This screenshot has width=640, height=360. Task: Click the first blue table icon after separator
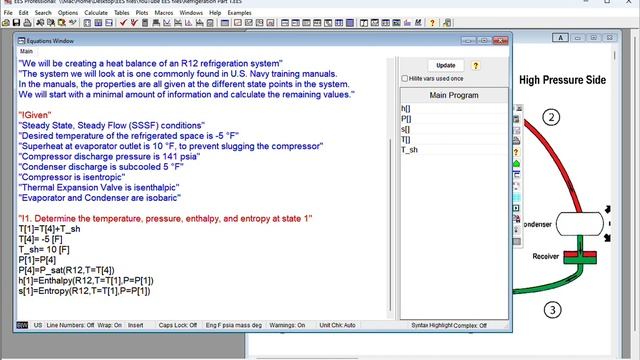[x=87, y=23]
